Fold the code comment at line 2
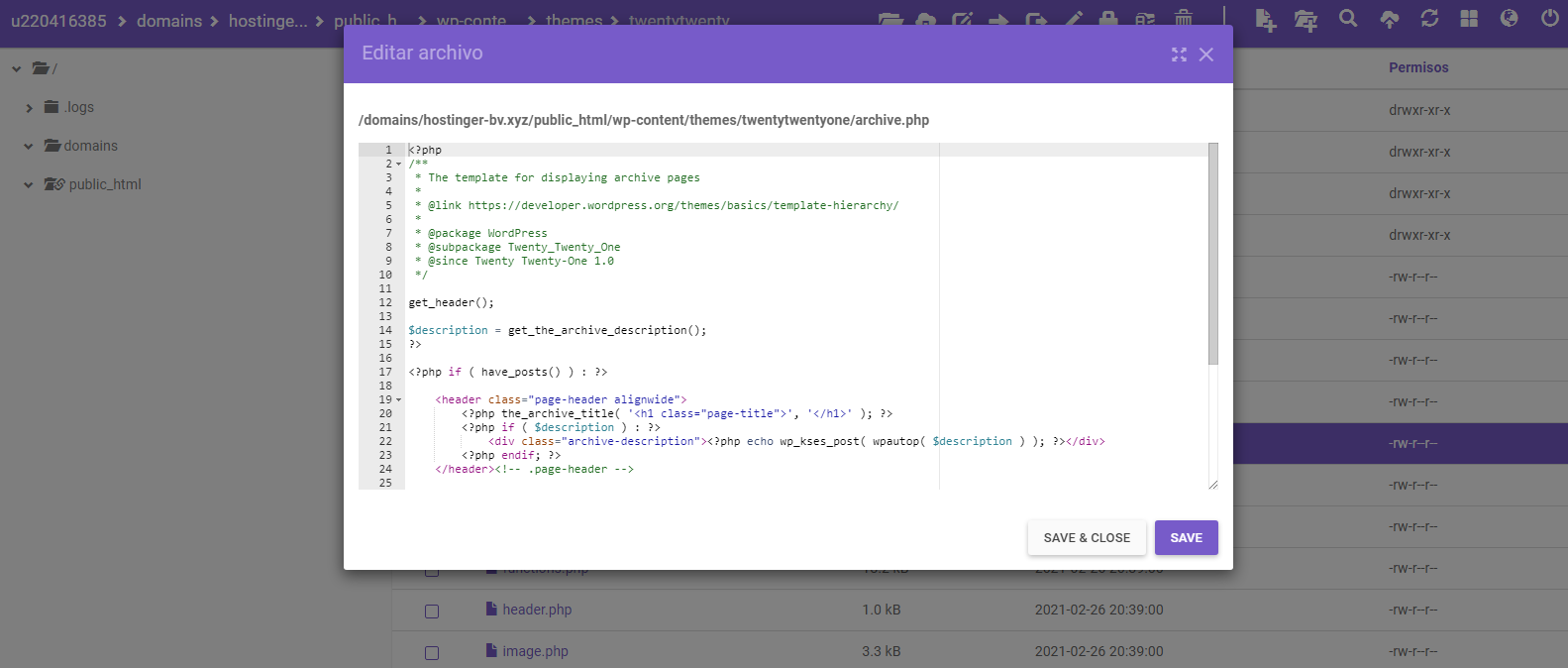Image resolution: width=1568 pixels, height=668 pixels. (398, 165)
